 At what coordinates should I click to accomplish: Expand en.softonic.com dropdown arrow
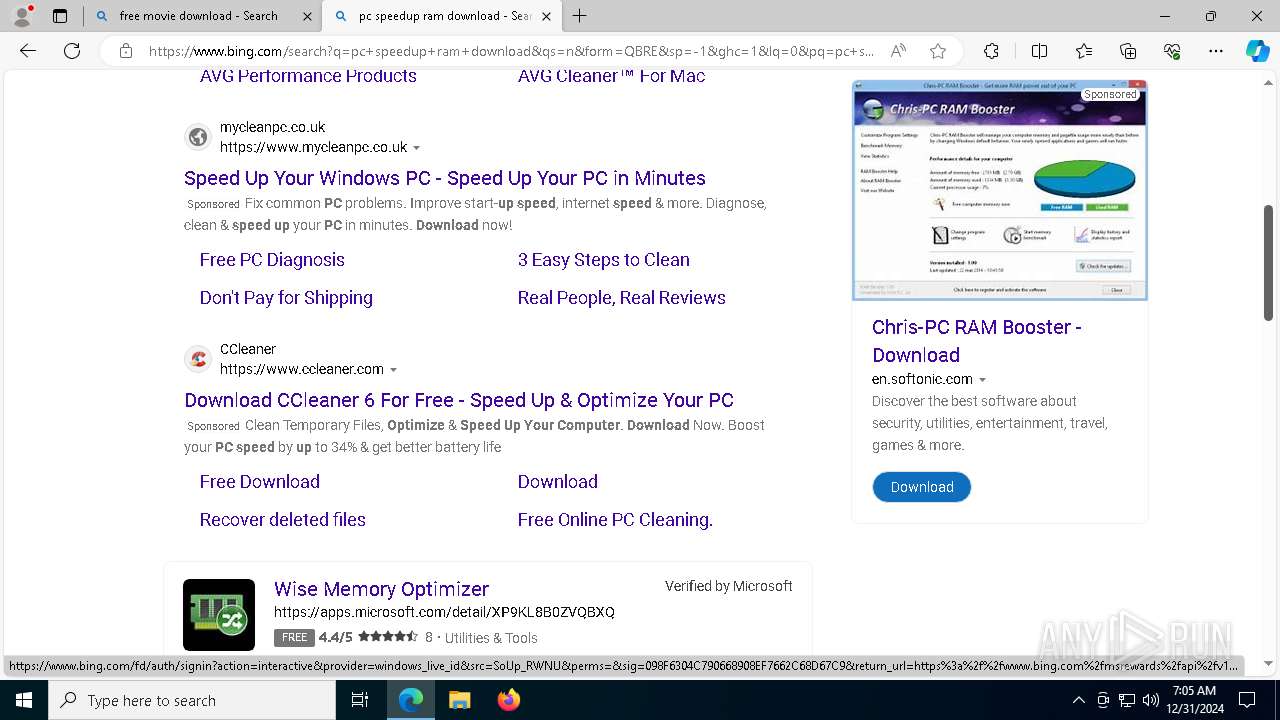click(982, 380)
